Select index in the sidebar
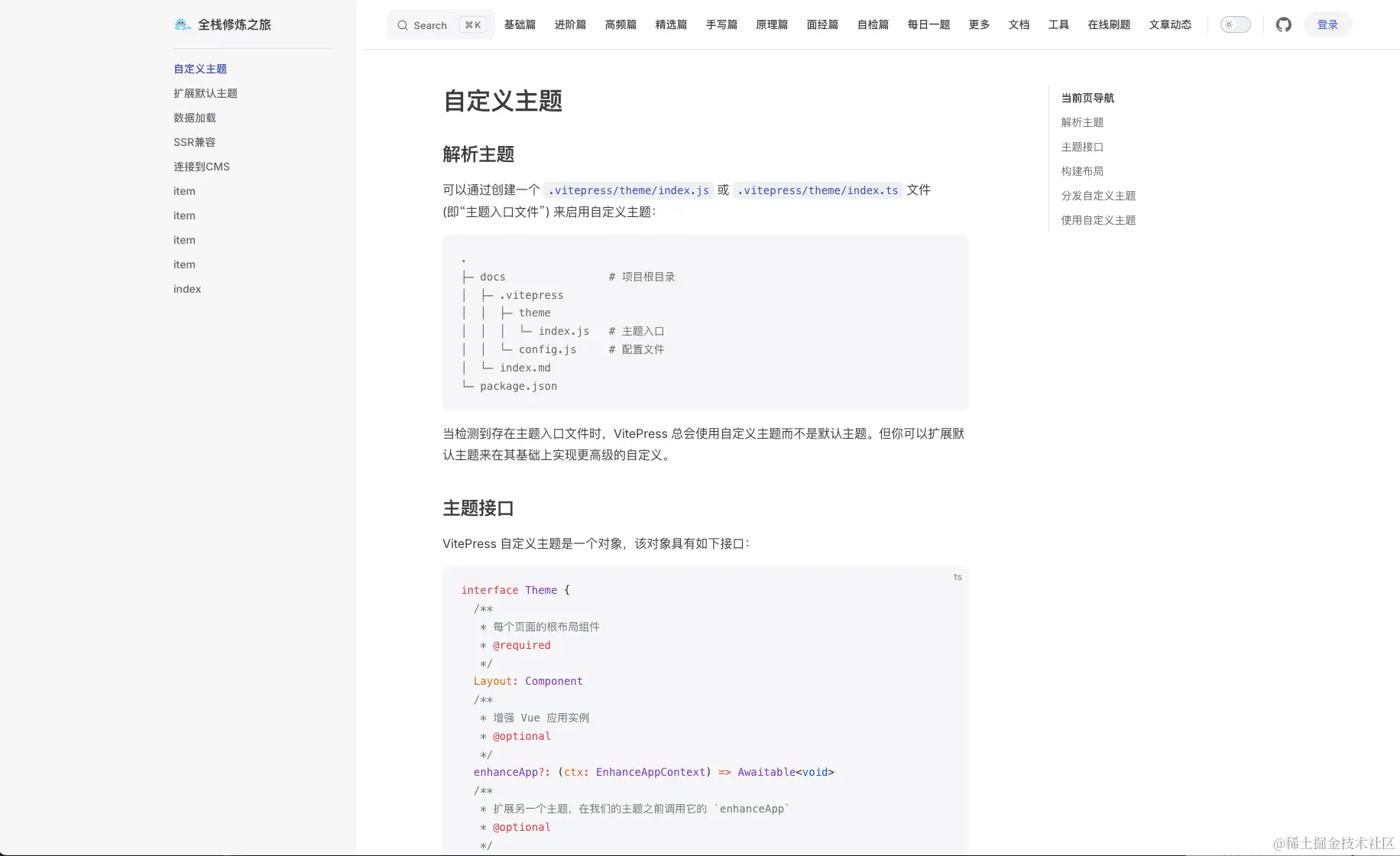Image resolution: width=1400 pixels, height=856 pixels. [187, 289]
